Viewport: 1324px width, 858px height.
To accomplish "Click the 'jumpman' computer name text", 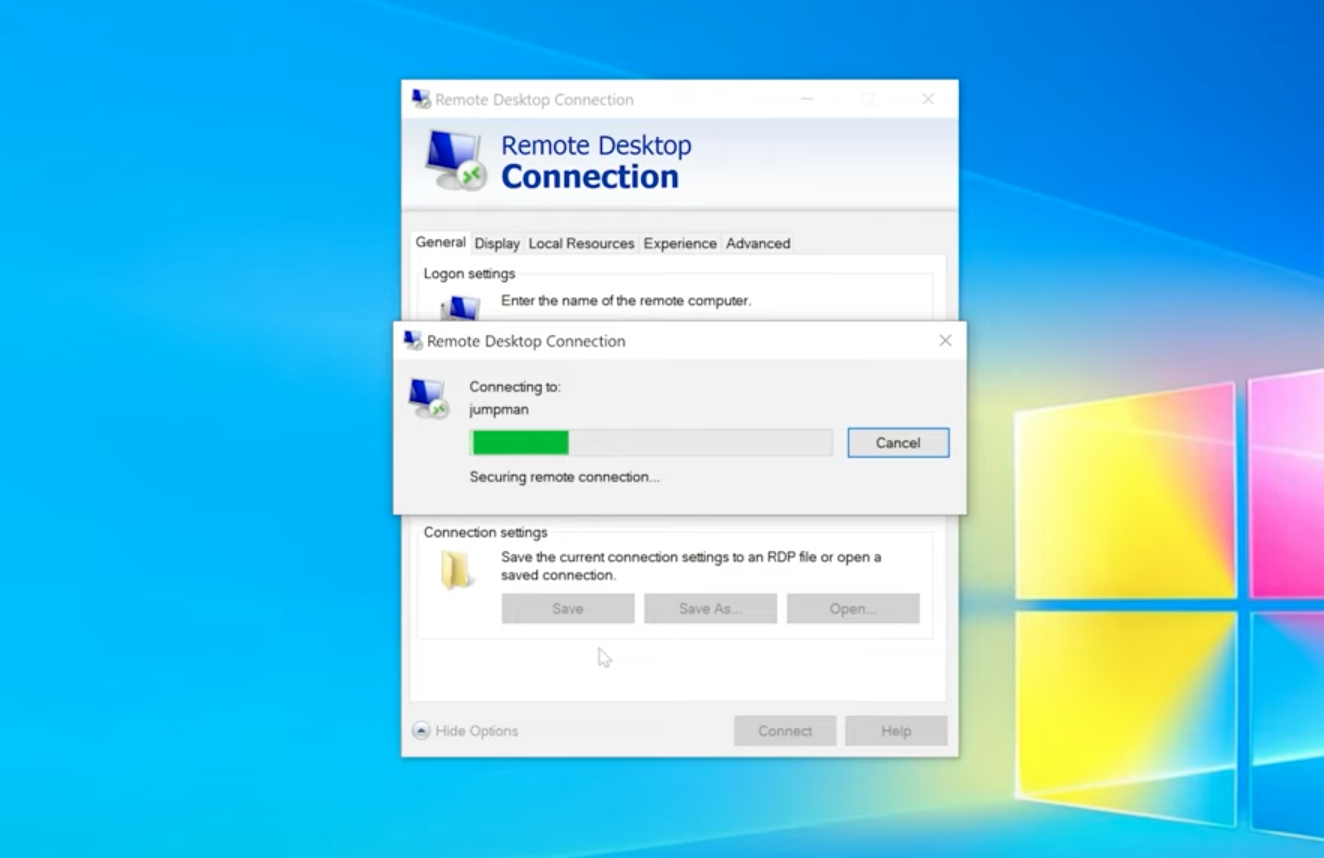I will click(x=499, y=410).
